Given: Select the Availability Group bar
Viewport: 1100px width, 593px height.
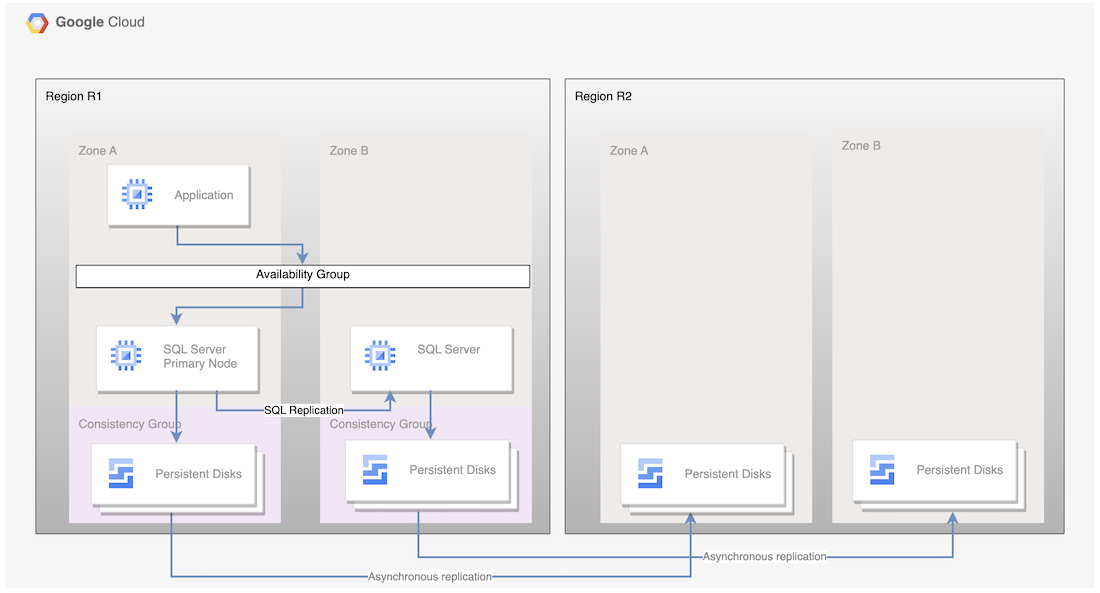Looking at the screenshot, I should [x=303, y=275].
